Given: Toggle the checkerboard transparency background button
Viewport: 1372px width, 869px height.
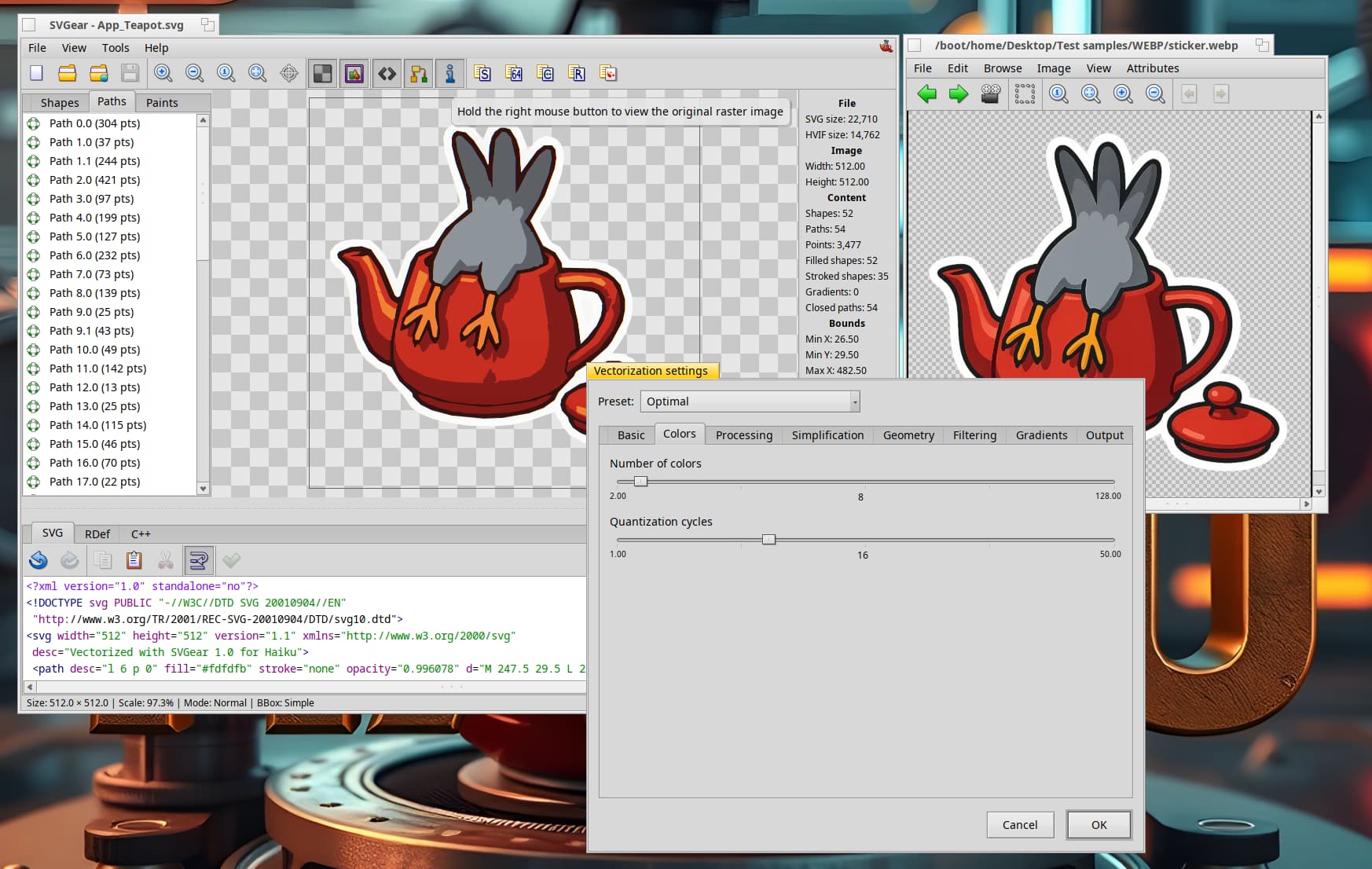Looking at the screenshot, I should tap(322, 74).
